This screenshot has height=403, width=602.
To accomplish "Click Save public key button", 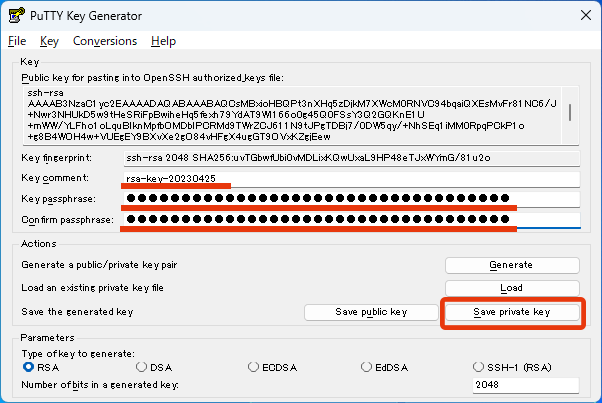I will point(371,312).
